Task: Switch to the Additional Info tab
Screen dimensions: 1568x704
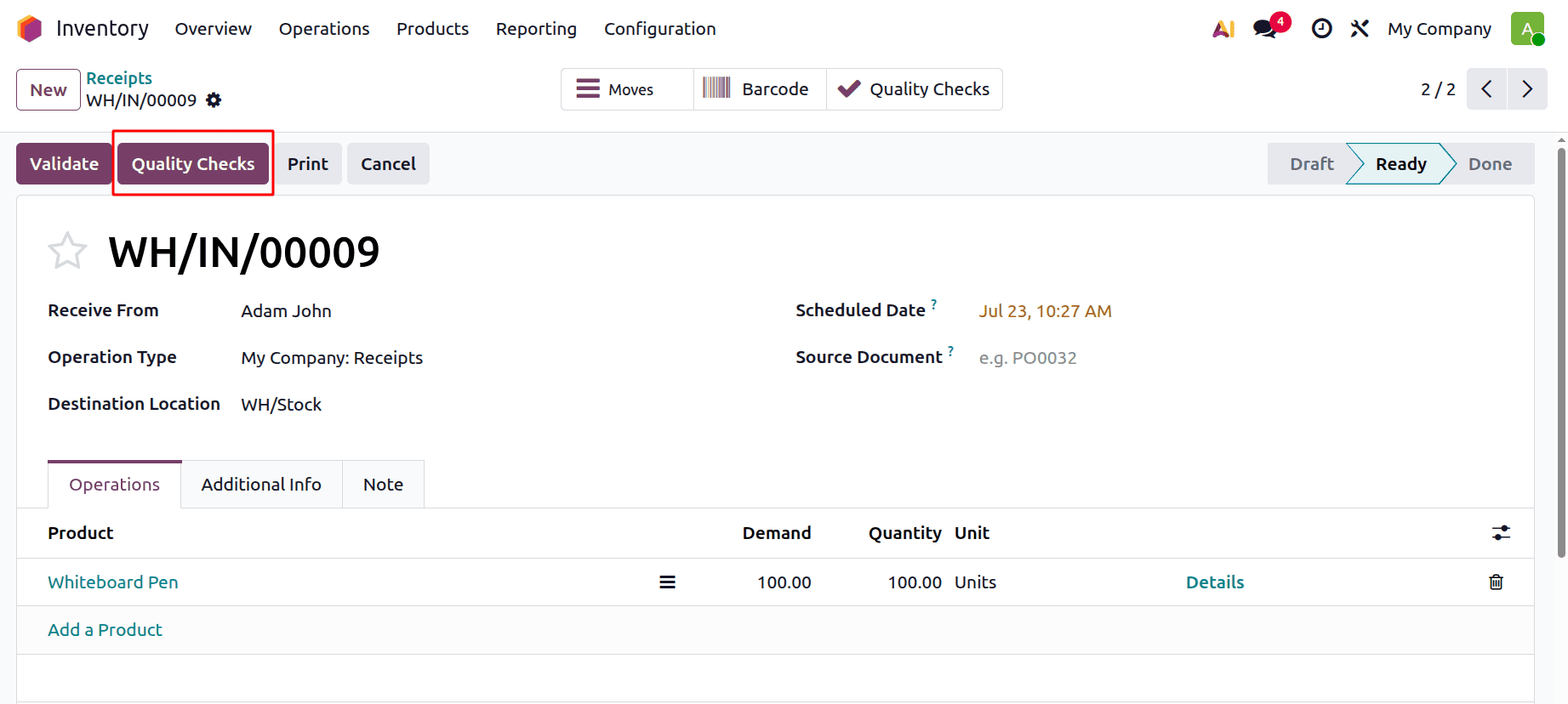Action: [261, 485]
